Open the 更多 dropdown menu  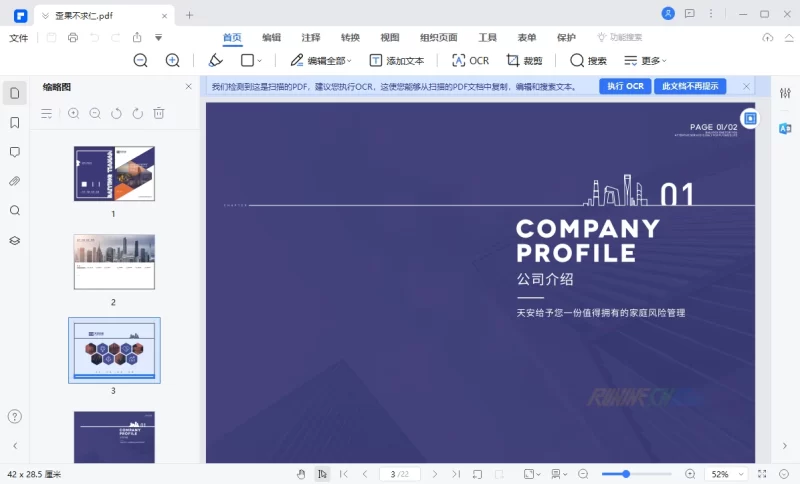tap(653, 61)
